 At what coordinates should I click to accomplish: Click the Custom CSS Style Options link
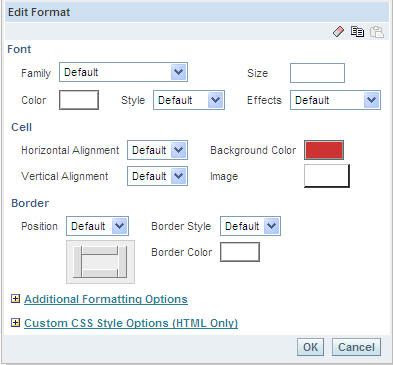[131, 323]
